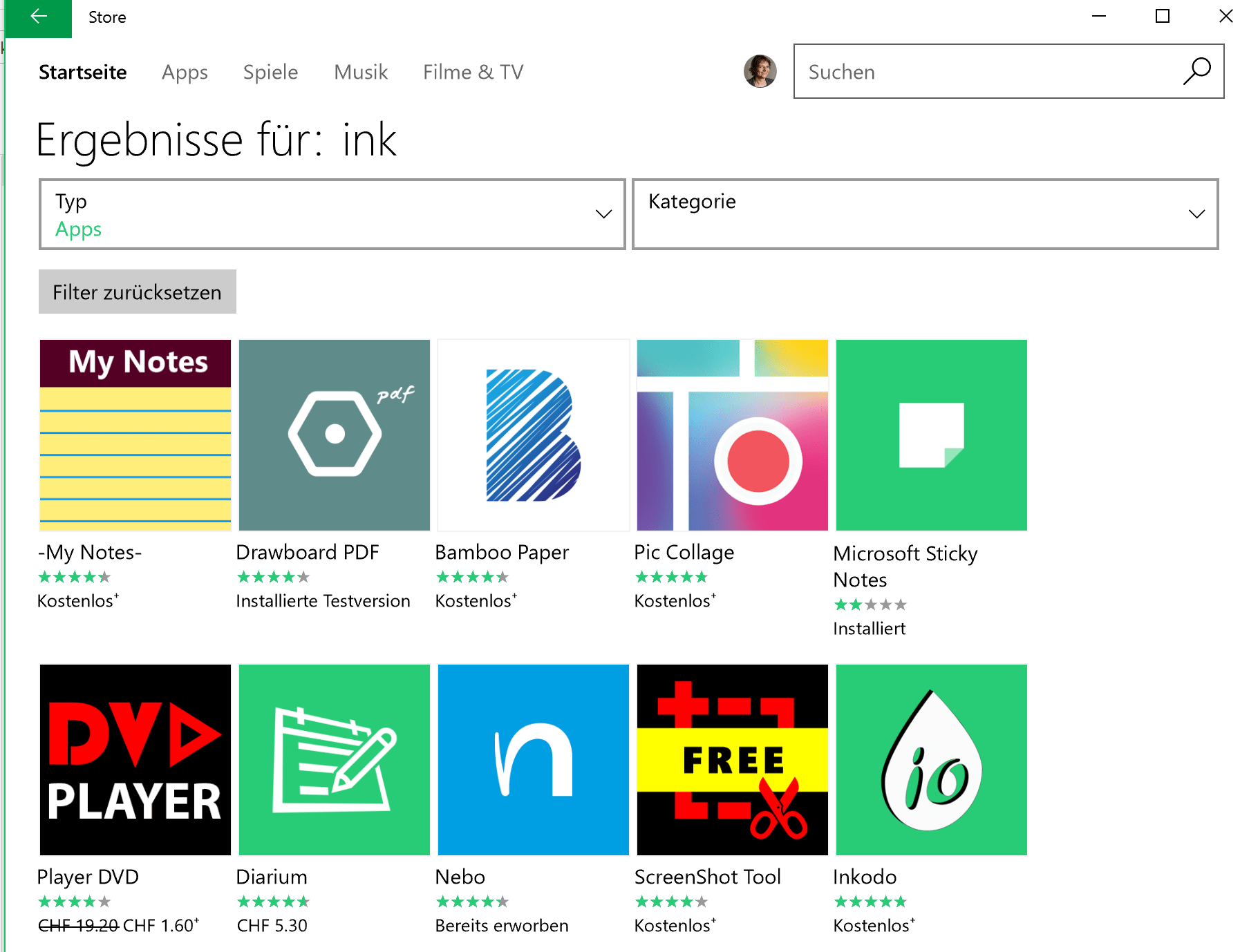The width and height of the screenshot is (1240, 952).
Task: Open the Diarium notepad icon
Action: [334, 759]
